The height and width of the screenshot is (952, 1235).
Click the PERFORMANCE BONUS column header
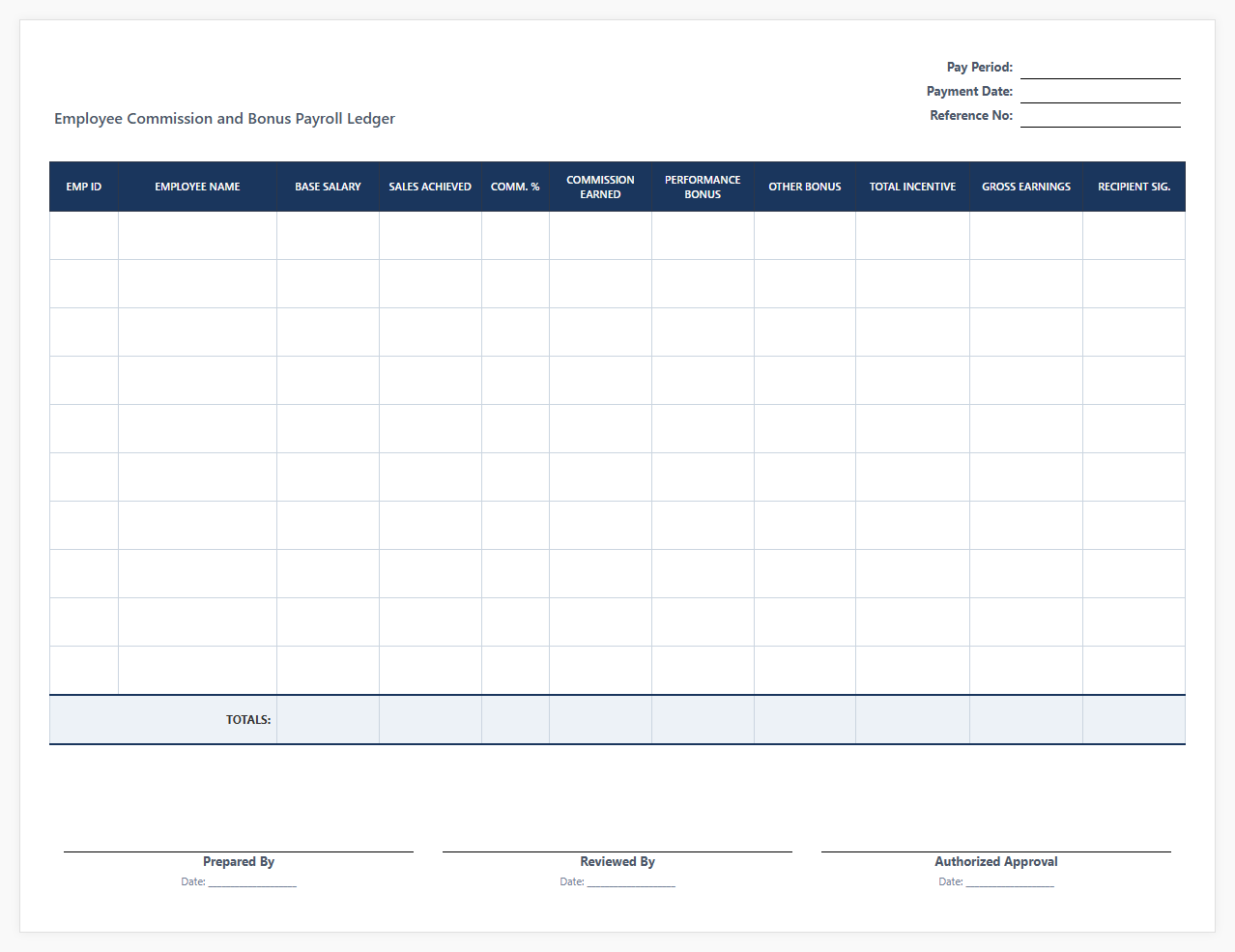click(x=703, y=187)
